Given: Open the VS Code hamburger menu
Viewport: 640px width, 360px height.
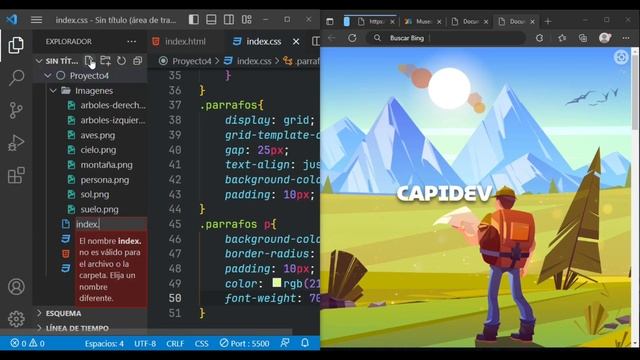Looking at the screenshot, I should pyautogui.click(x=36, y=20).
